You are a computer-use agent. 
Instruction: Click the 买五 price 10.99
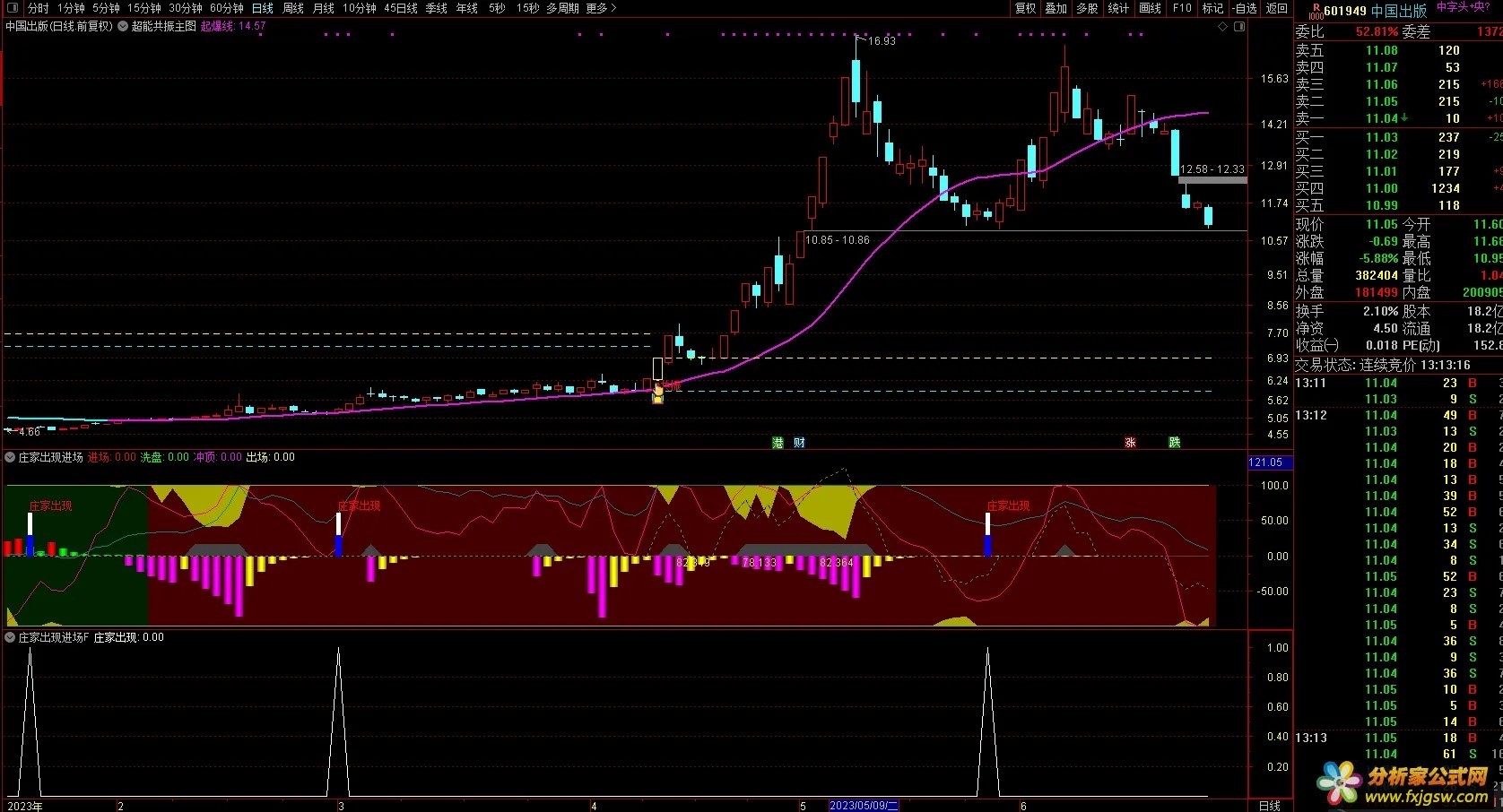pos(1382,205)
